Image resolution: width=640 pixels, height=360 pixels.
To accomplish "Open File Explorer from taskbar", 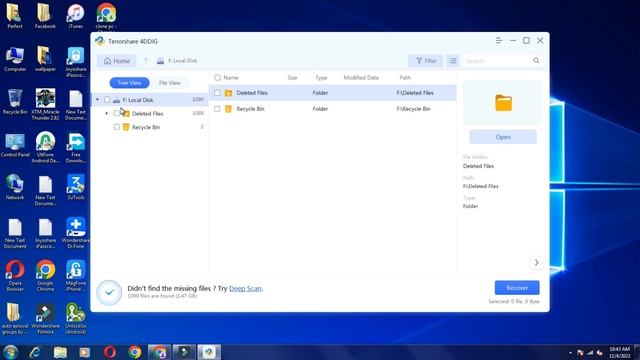I will click(60, 352).
